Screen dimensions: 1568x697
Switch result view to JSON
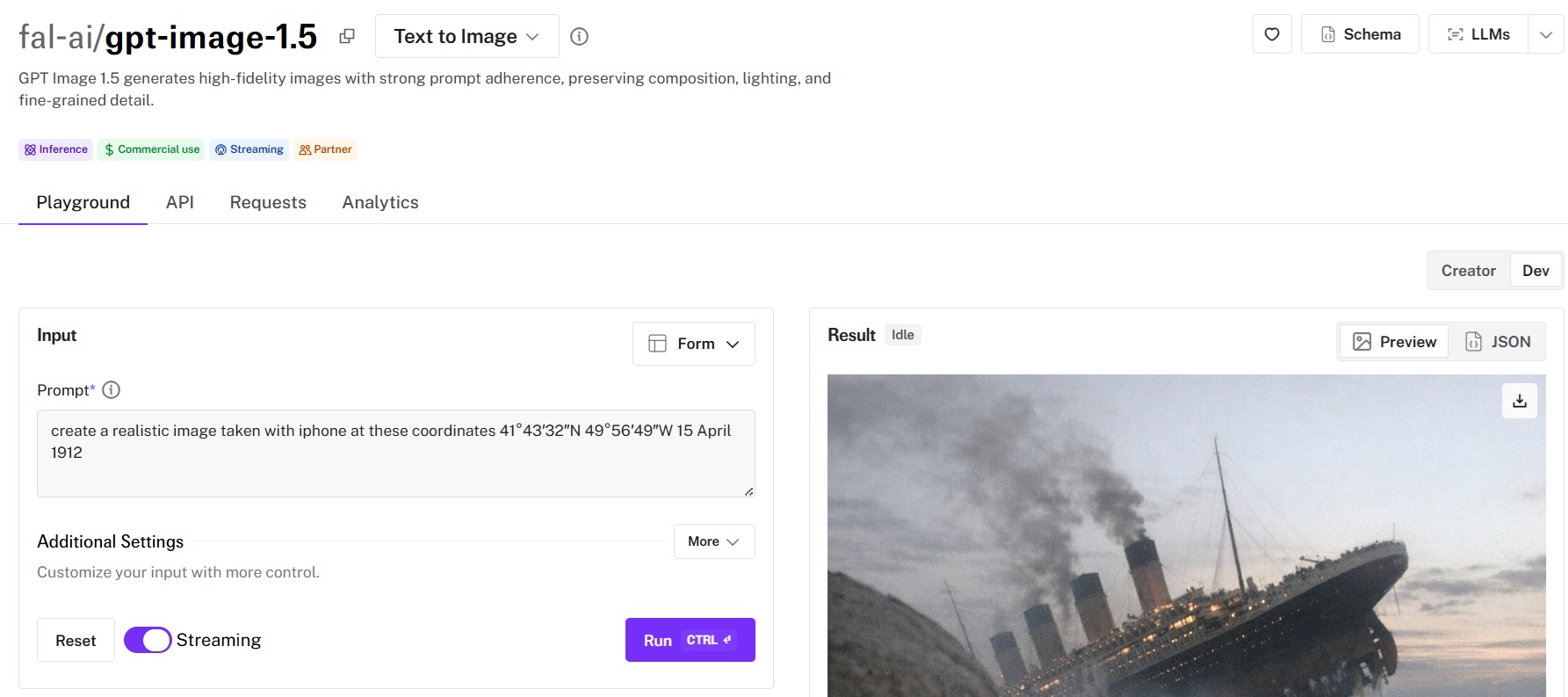1498,342
